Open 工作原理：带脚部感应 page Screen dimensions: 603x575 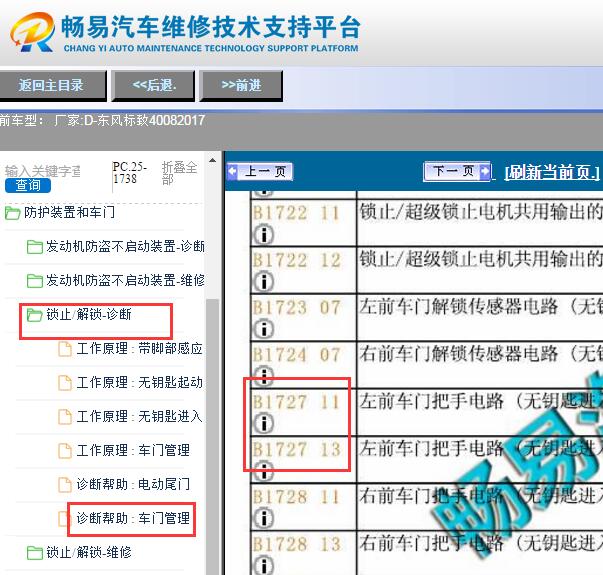tap(139, 349)
